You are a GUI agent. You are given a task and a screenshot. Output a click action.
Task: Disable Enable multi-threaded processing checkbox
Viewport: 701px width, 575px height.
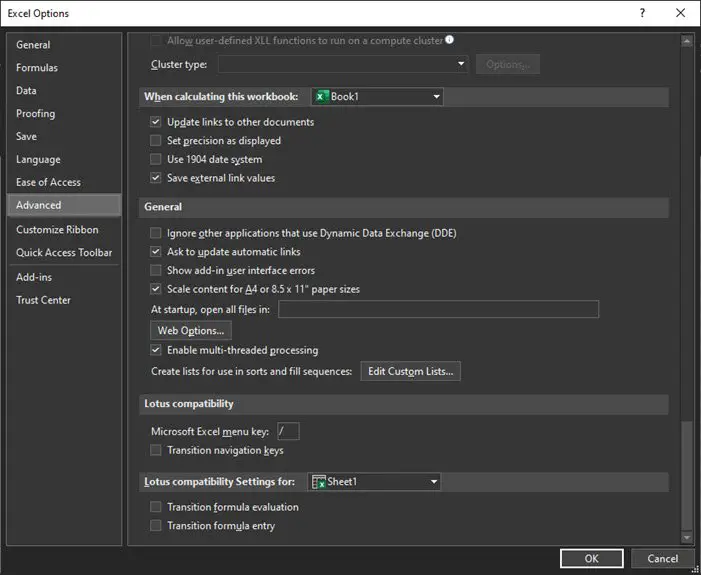(156, 350)
